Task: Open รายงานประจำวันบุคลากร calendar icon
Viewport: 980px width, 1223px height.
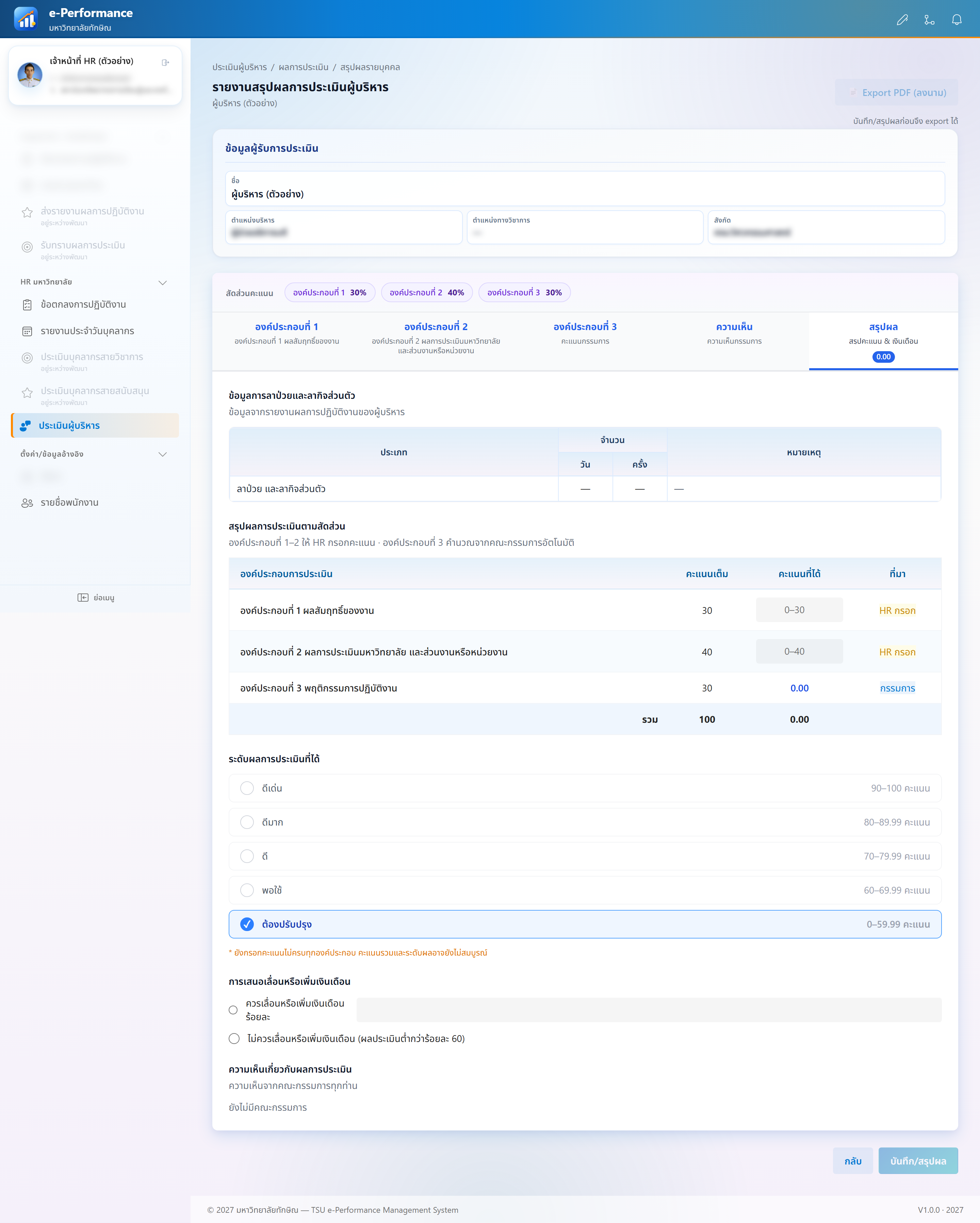Action: 27,331
